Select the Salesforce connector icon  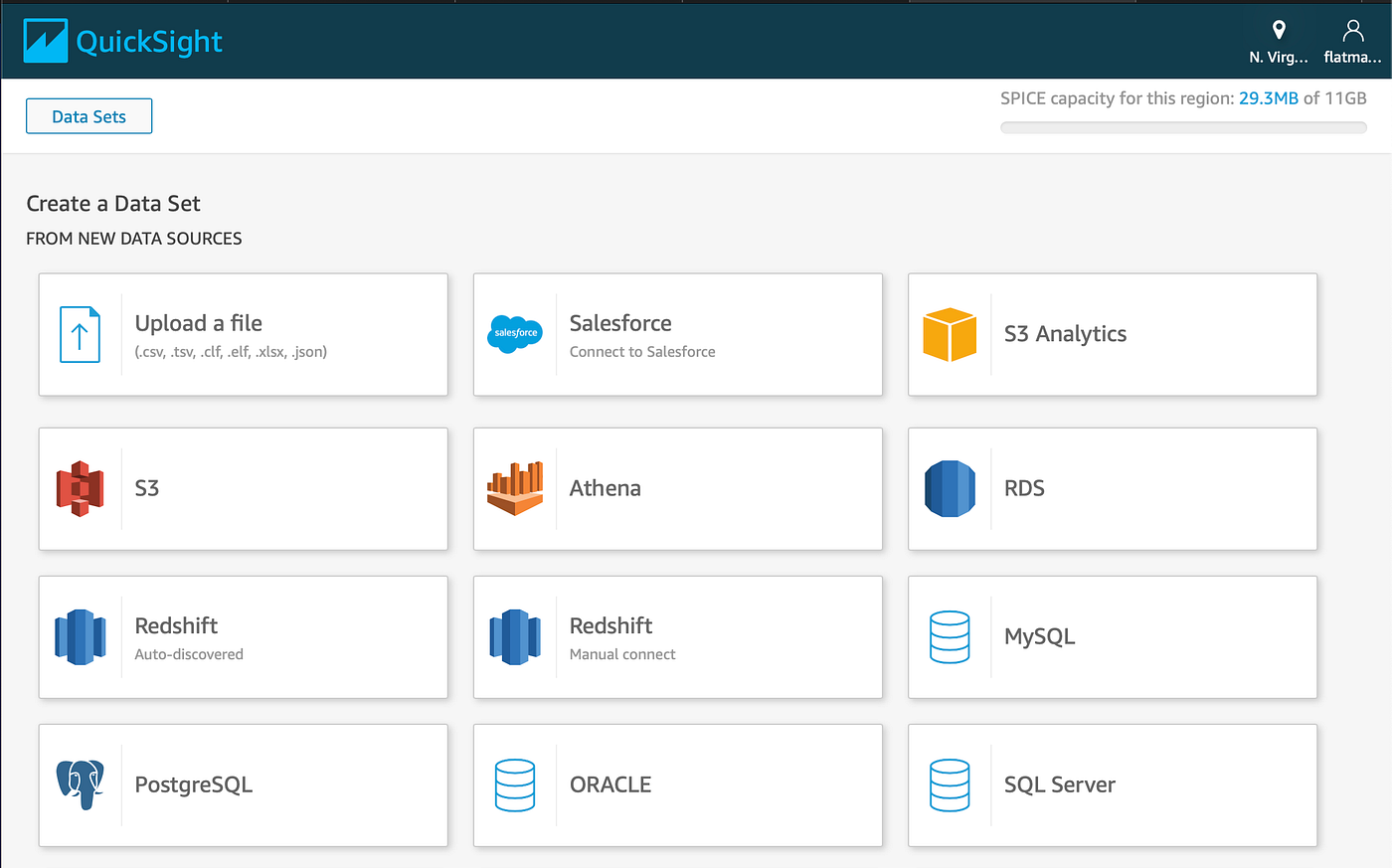pyautogui.click(x=515, y=334)
